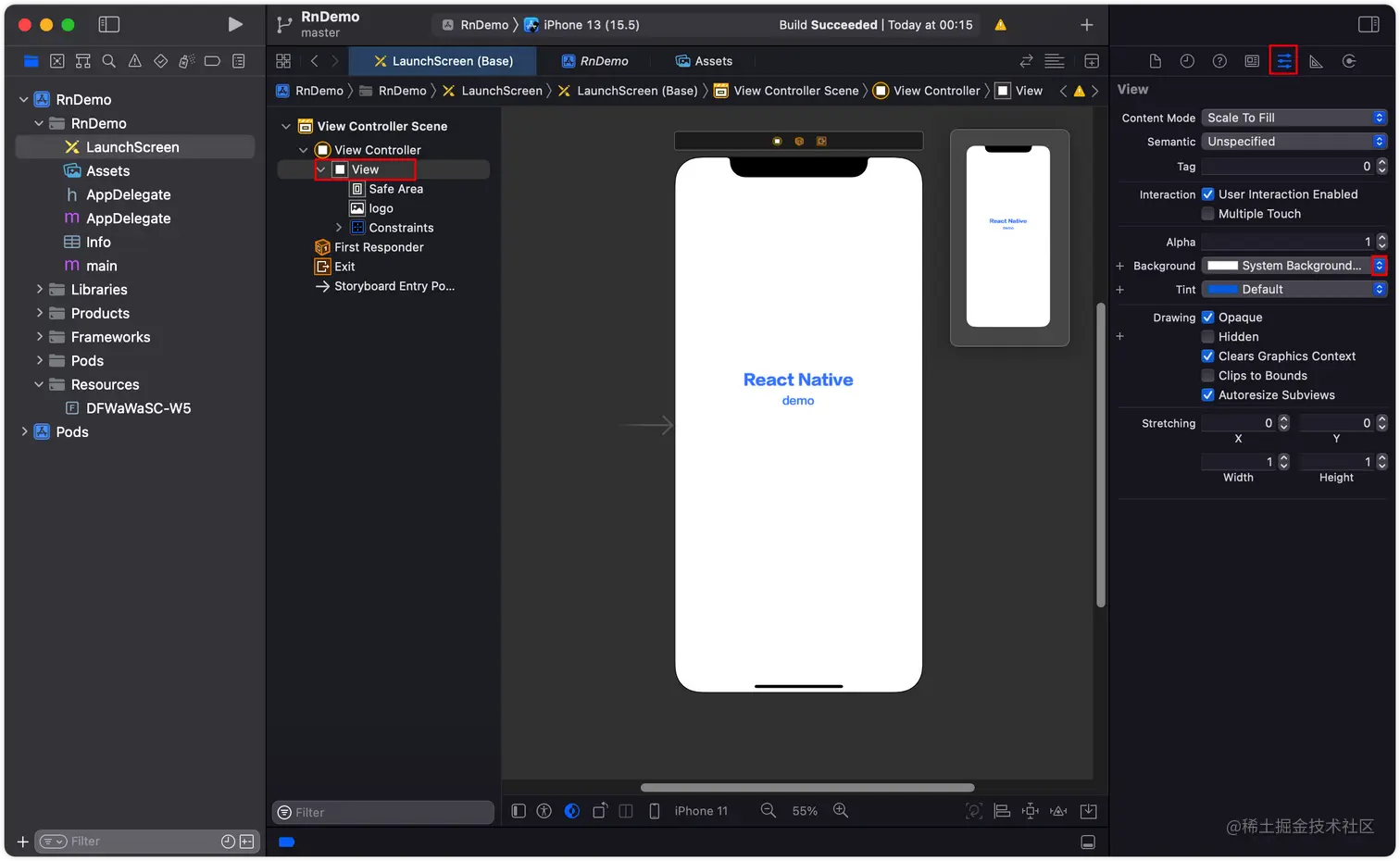This screenshot has height=861, width=1400.
Task: Toggle Autoresize Subviews checkbox
Action: (1207, 395)
